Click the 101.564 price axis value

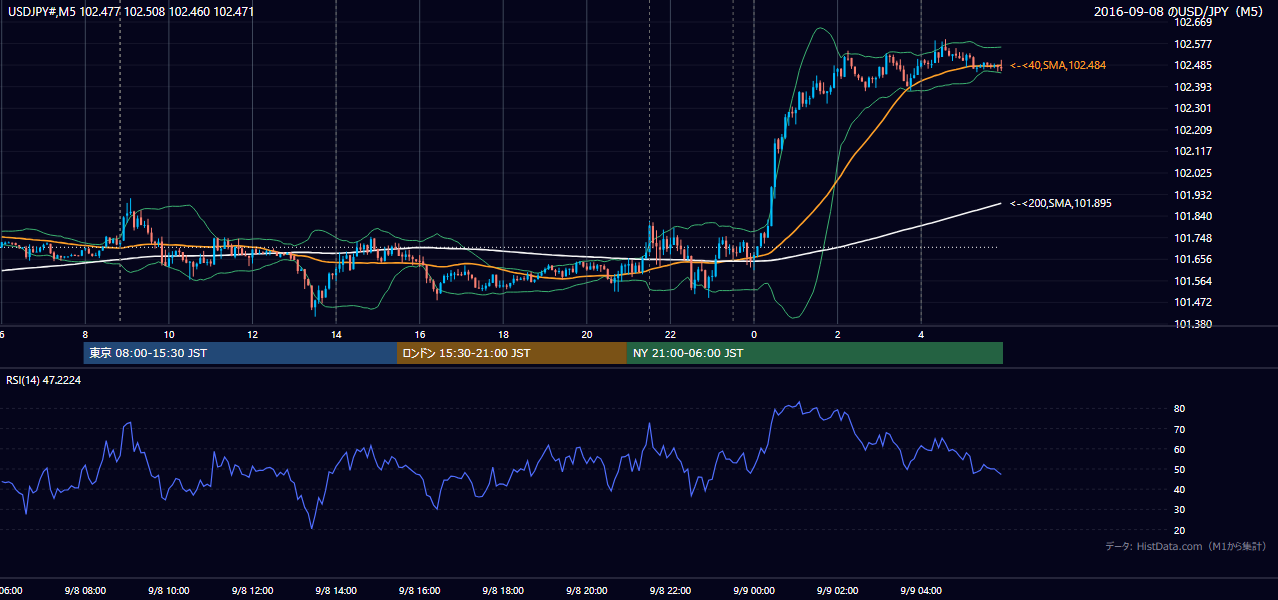point(1192,281)
